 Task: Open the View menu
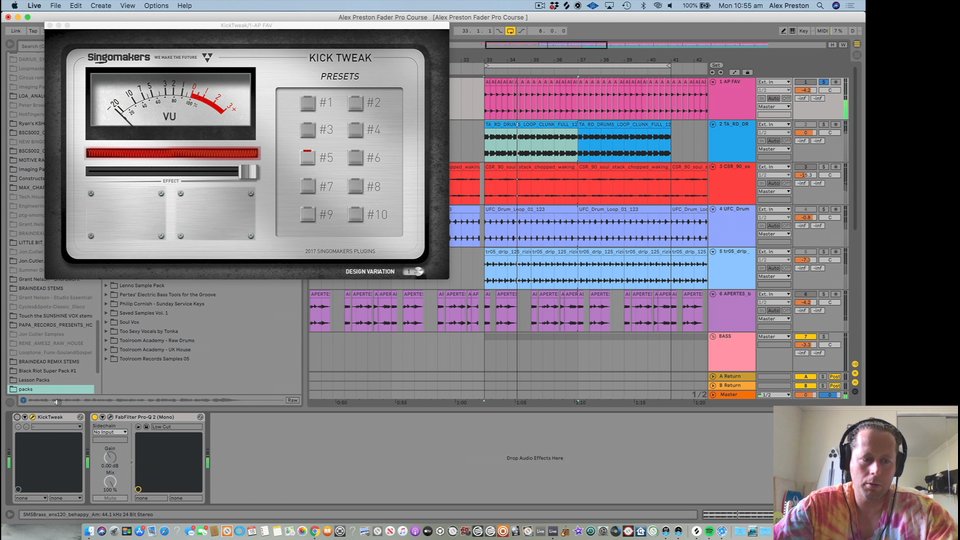127,6
